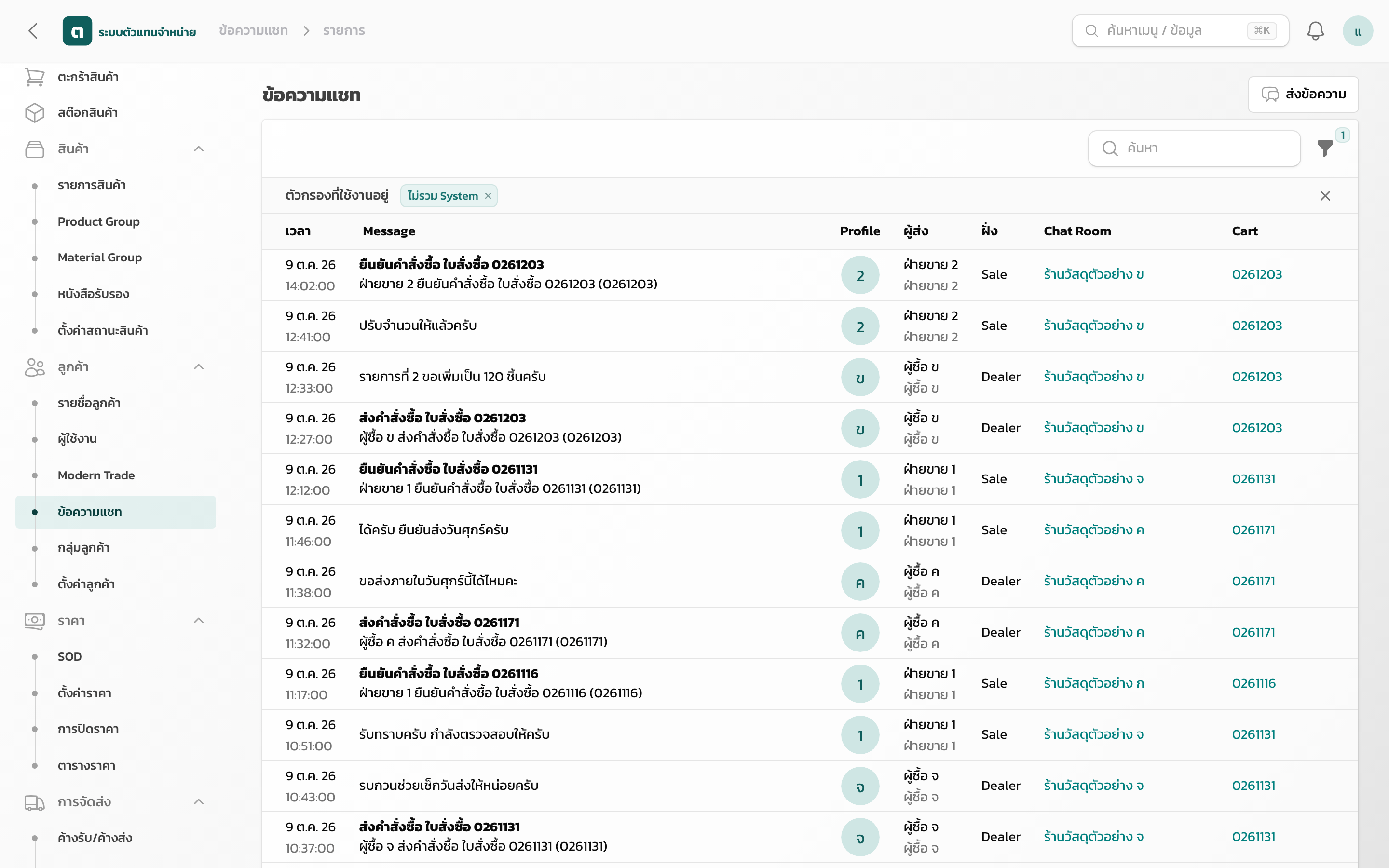
Task: Click profile avatar ข in 12:33:00 row
Action: 860,377
